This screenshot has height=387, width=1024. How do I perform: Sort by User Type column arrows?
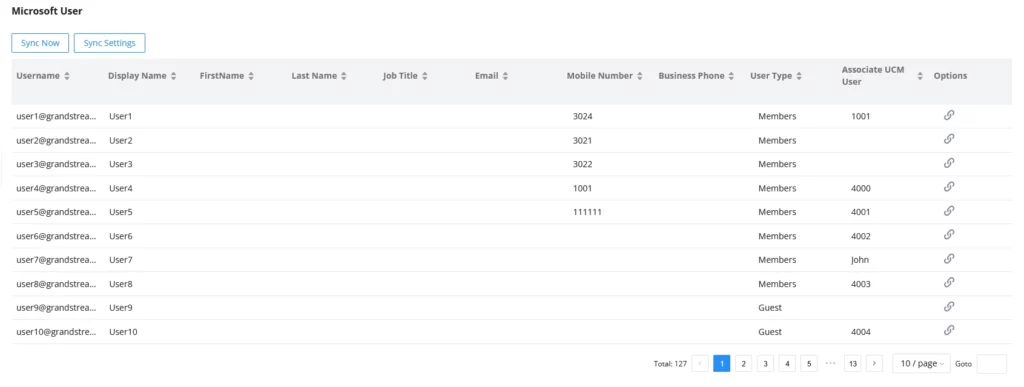799,76
